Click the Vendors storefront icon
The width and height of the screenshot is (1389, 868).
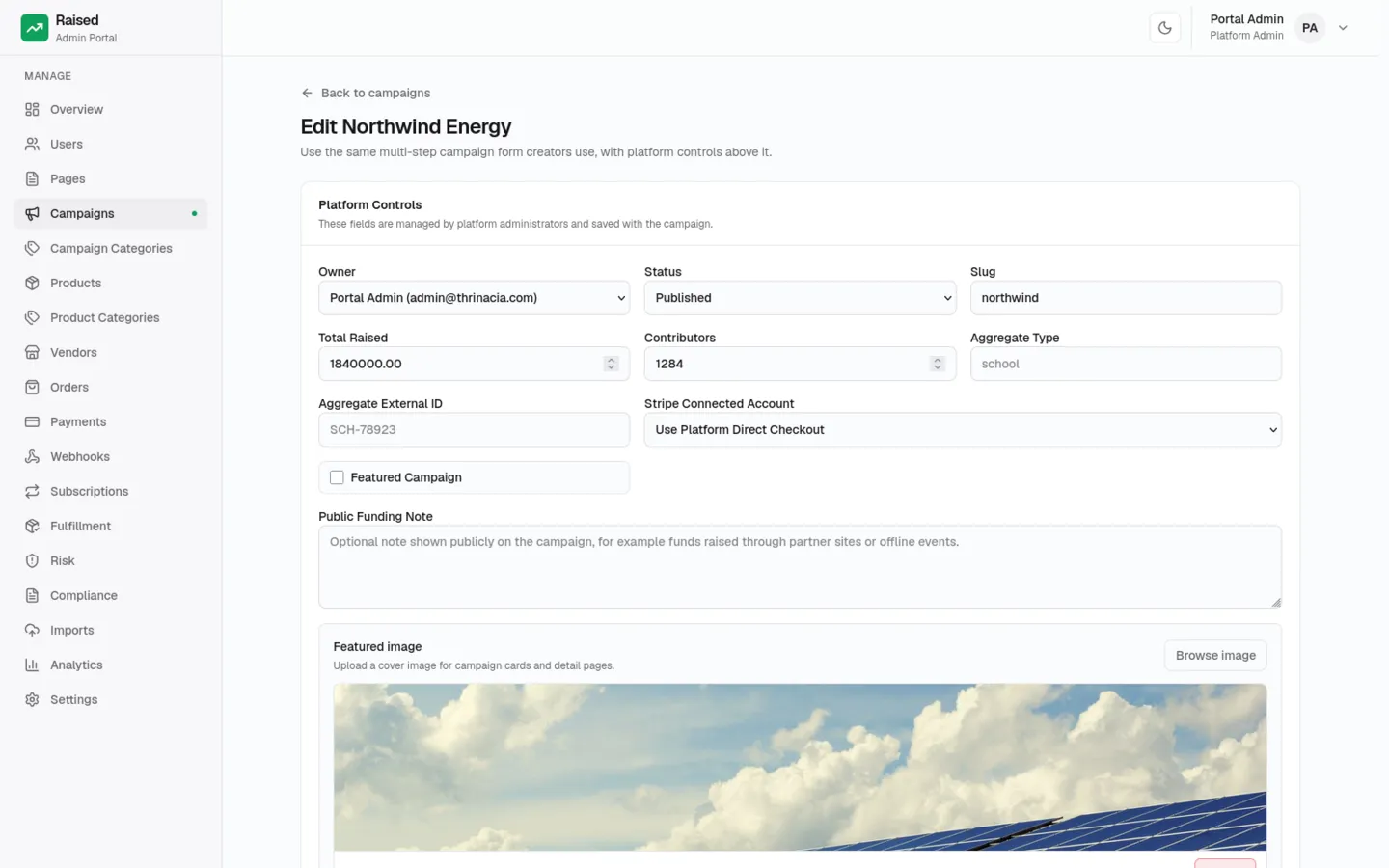coord(32,352)
